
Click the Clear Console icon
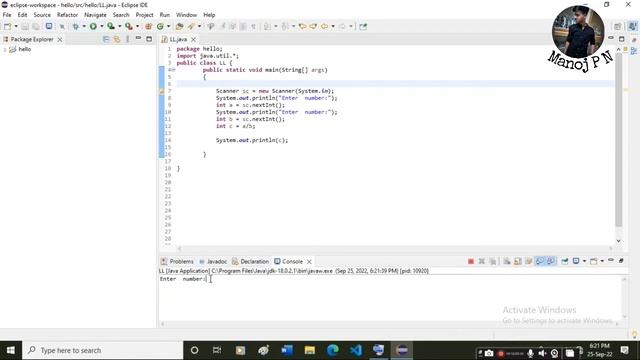point(507,261)
